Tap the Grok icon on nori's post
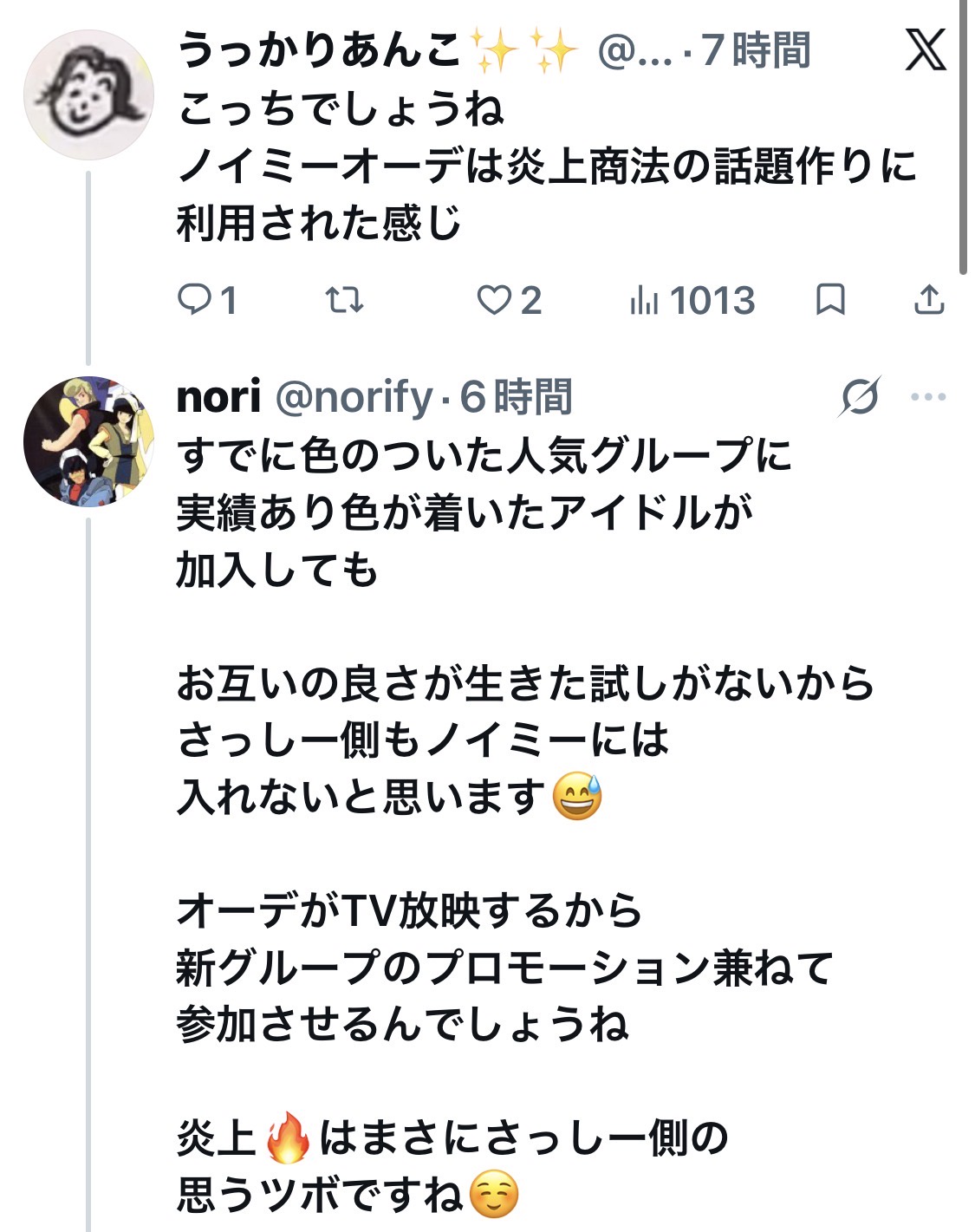975x1232 pixels. pos(860,397)
